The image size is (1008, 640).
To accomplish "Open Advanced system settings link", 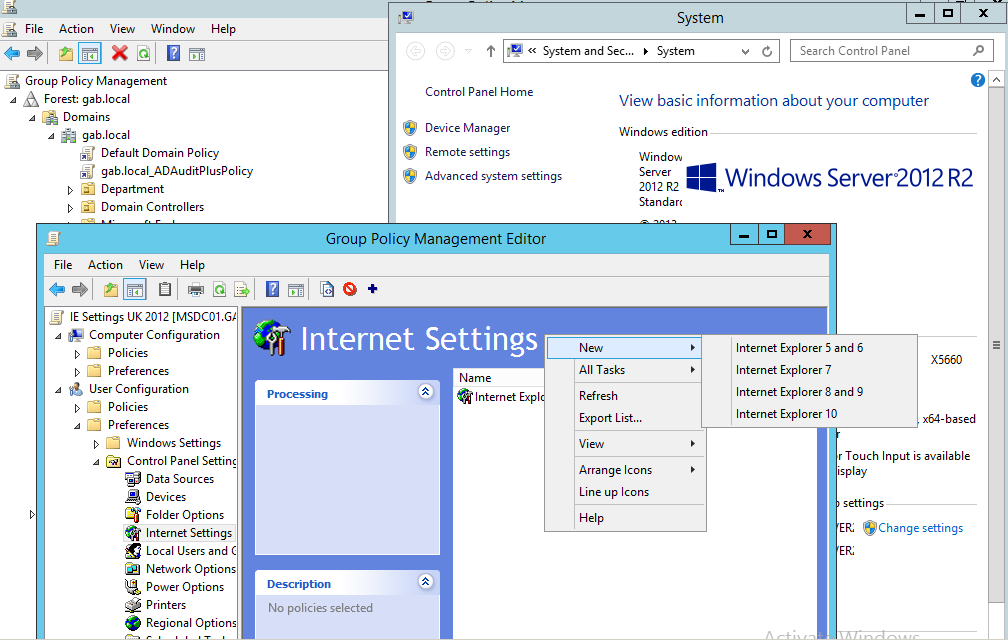I will tap(493, 176).
